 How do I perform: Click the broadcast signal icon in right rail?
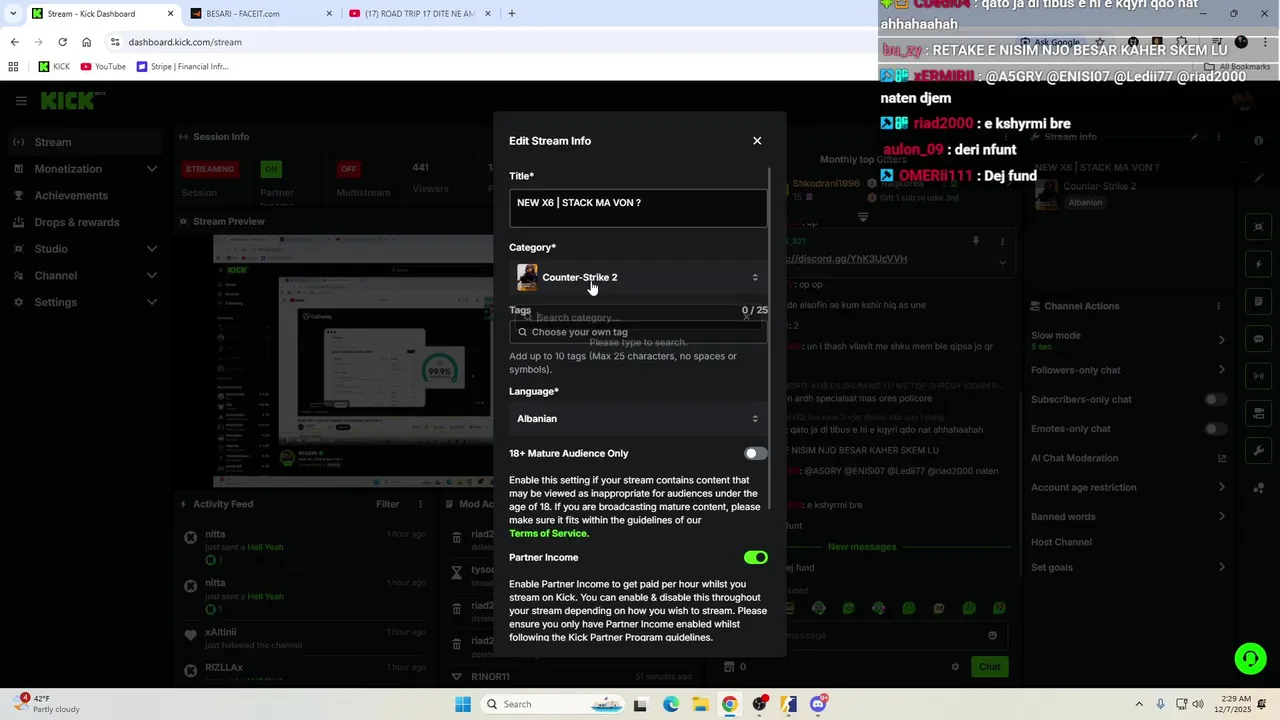click(x=1258, y=376)
